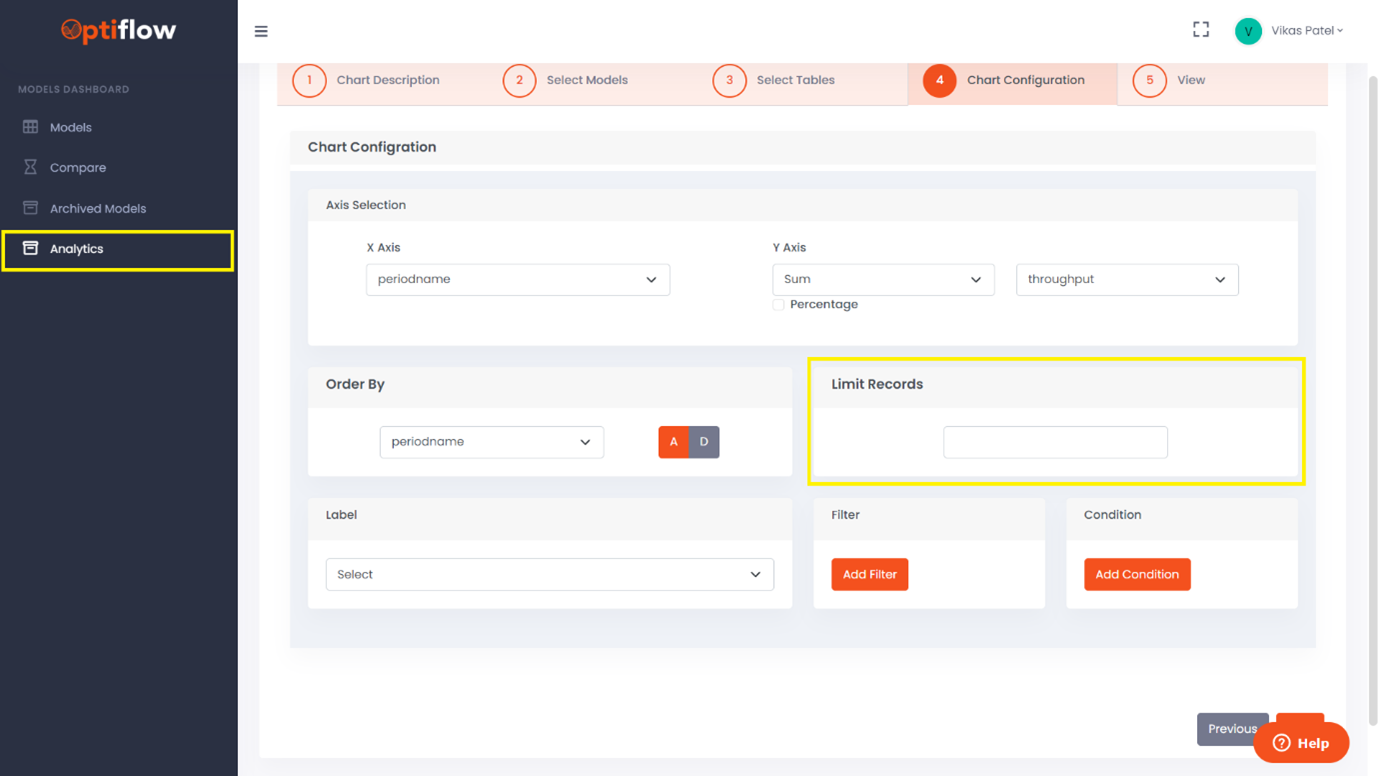Viewport: 1379px width, 776px height.
Task: Toggle ascending order with the A button
Action: pyautogui.click(x=673, y=441)
